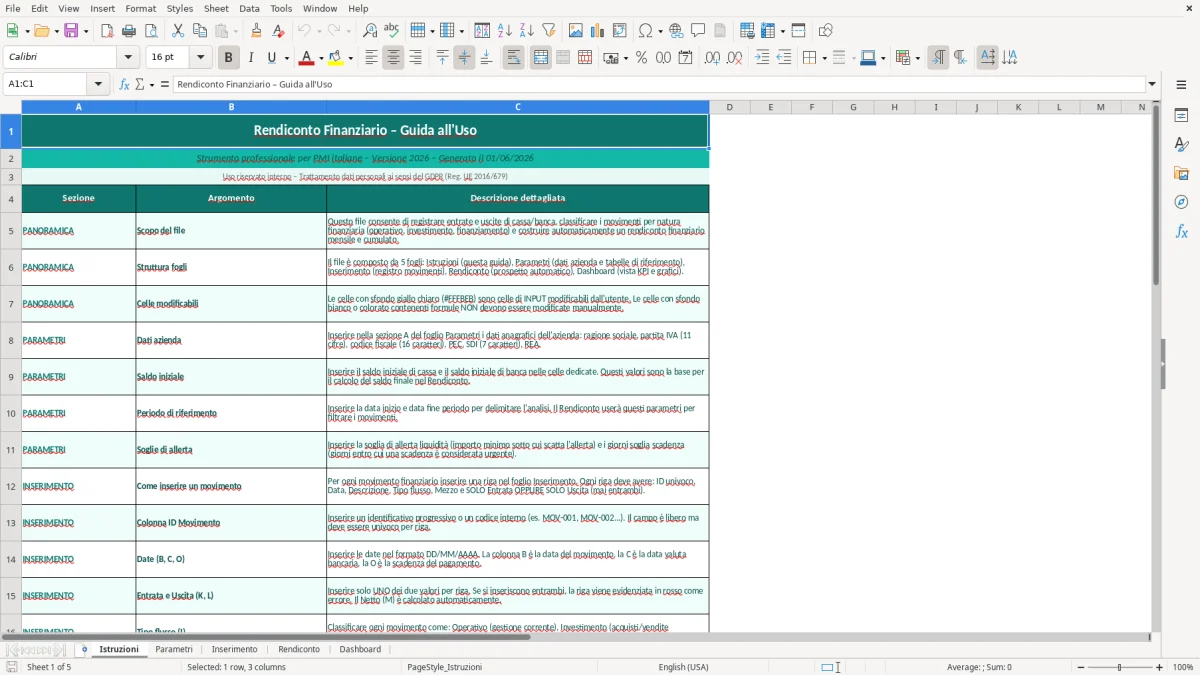Open the Borders dropdown arrow
This screenshot has height=675, width=1200.
click(823, 58)
